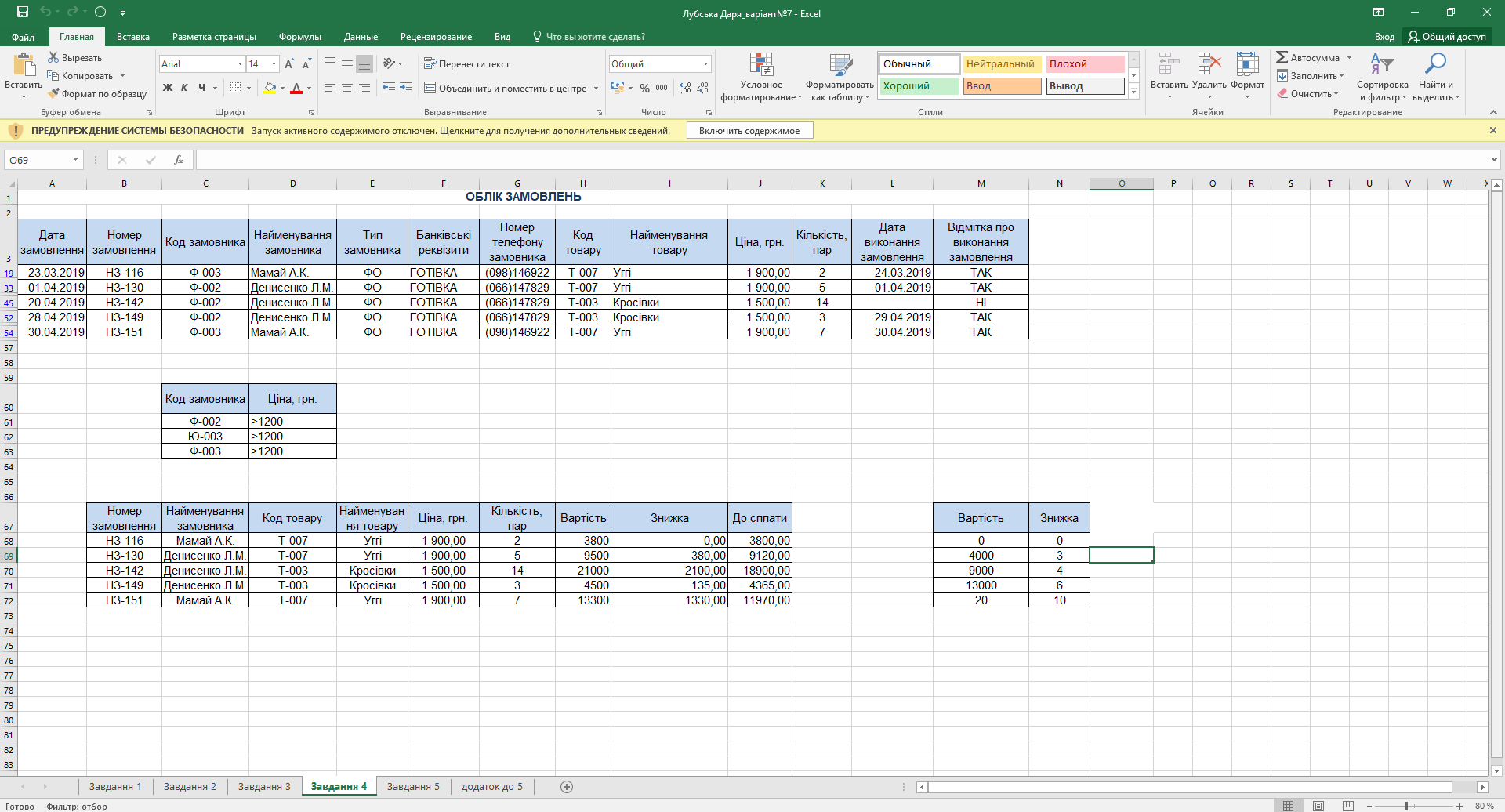Decrease font size with the smaller A icon

pyautogui.click(x=306, y=63)
